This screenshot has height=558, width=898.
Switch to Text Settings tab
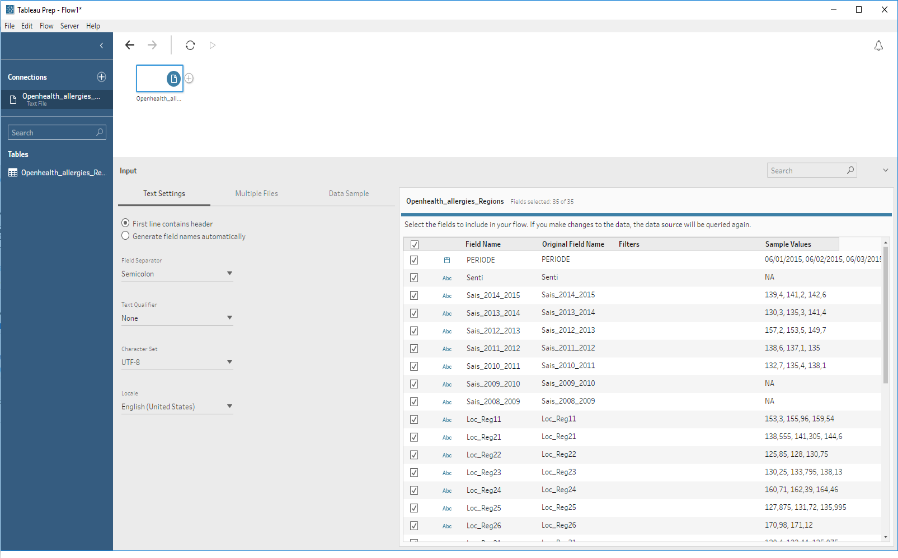tap(164, 194)
